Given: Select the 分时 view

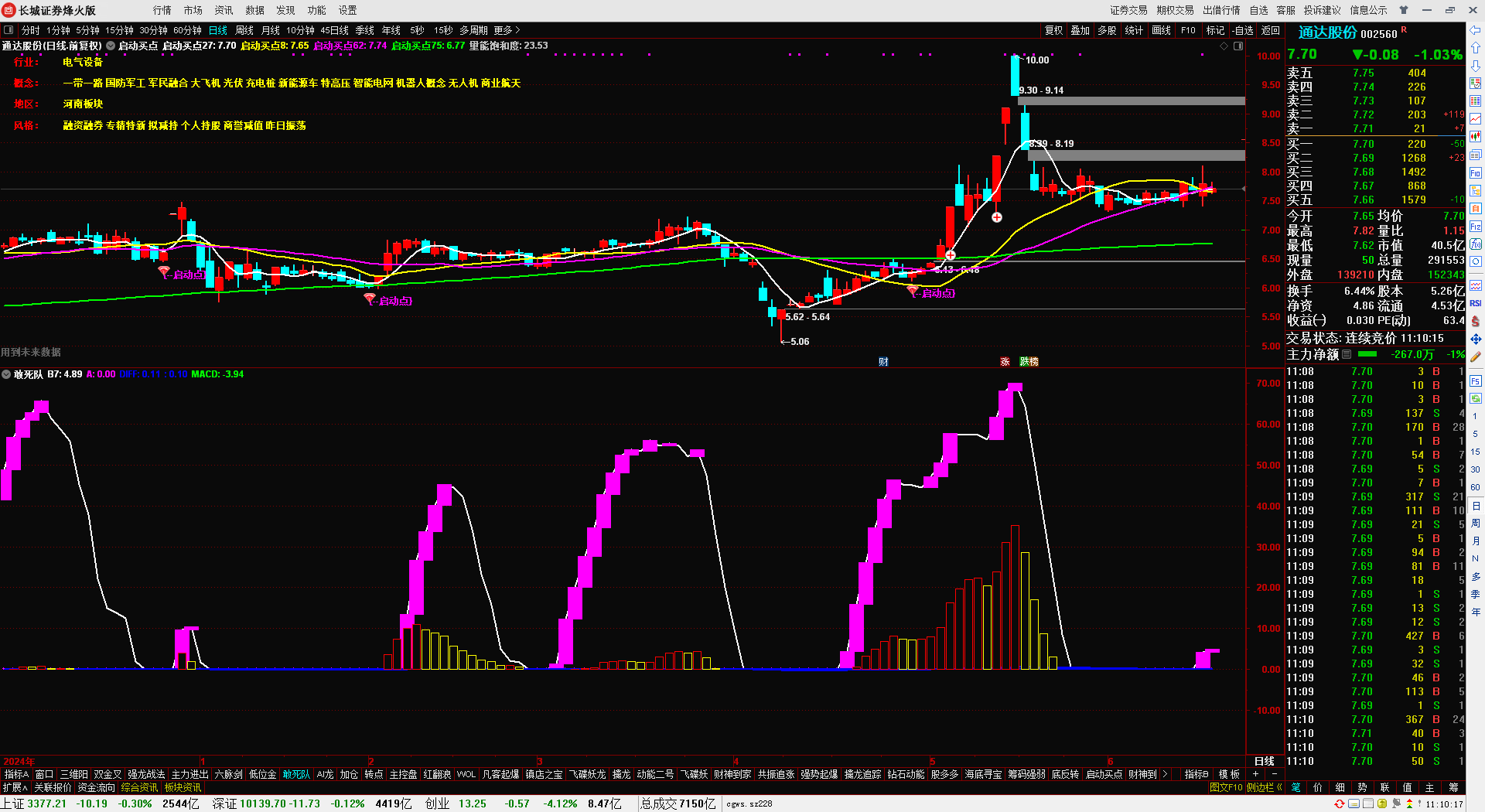Looking at the screenshot, I should 31,30.
